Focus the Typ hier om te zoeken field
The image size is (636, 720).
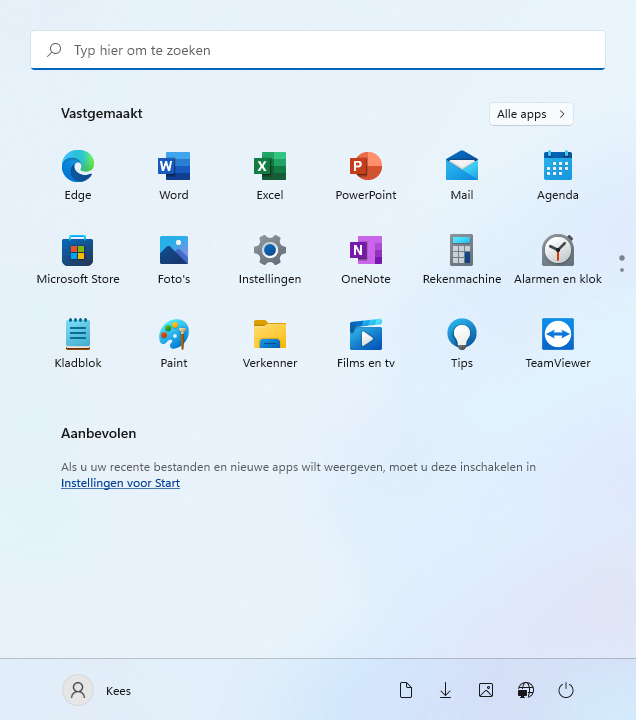pyautogui.click(x=318, y=50)
